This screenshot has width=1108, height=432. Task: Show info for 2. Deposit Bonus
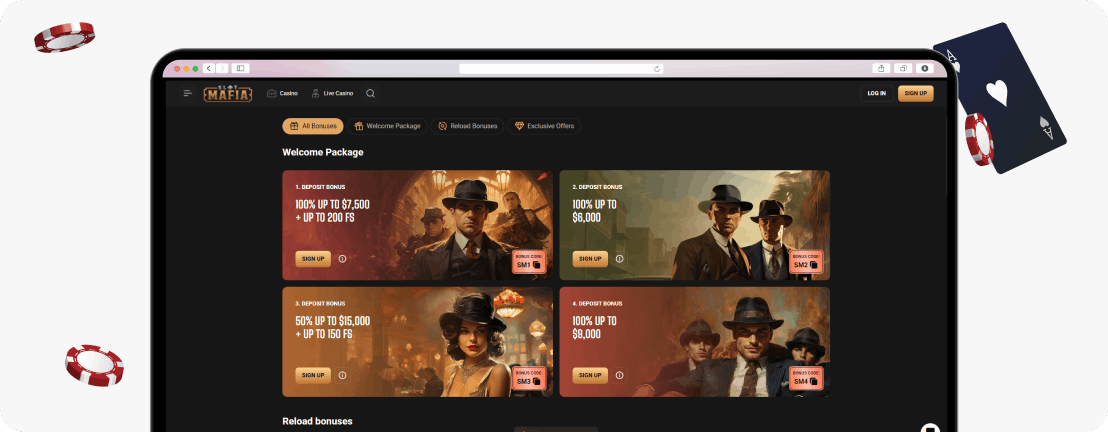point(620,259)
